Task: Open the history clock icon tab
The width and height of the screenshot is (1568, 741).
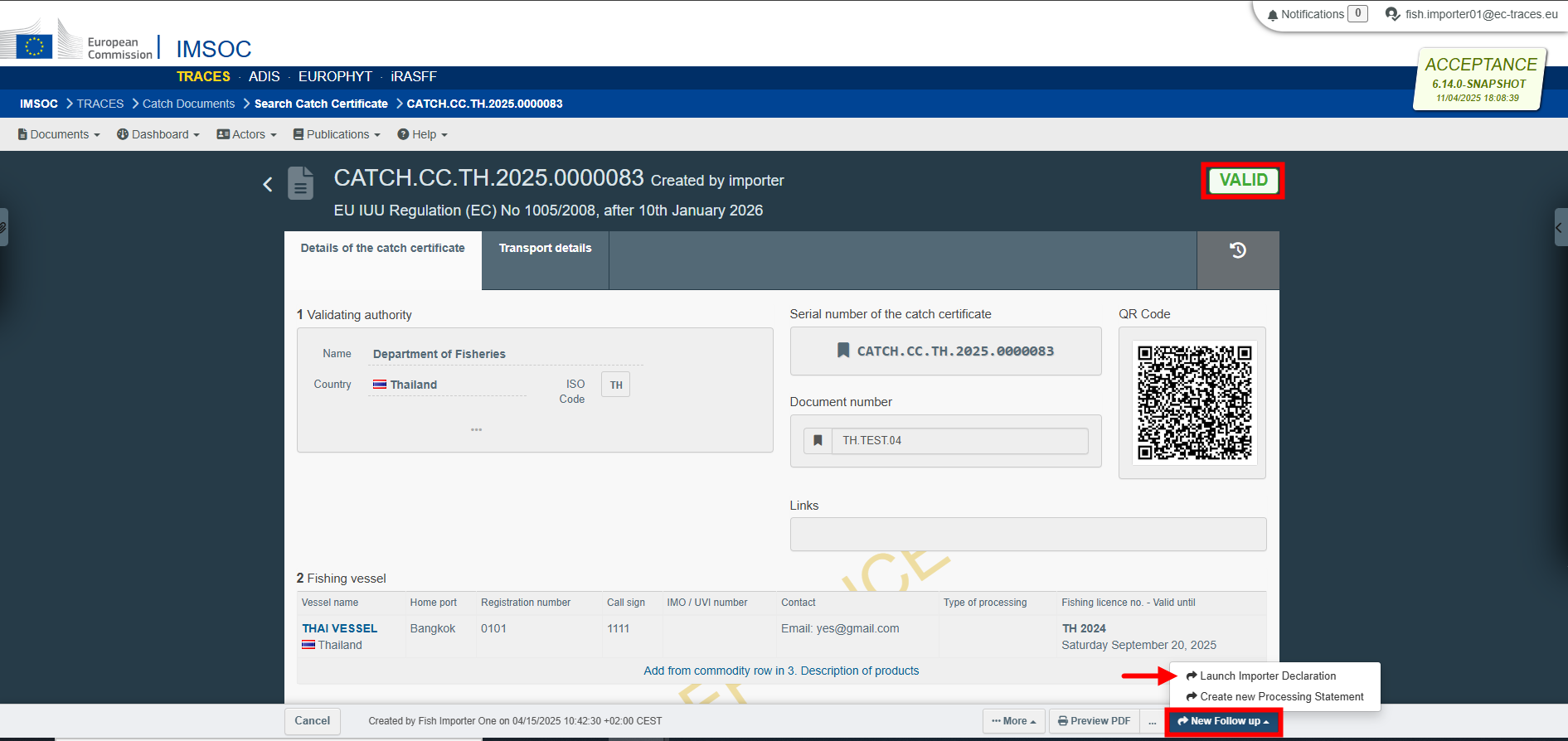Action: click(x=1237, y=250)
